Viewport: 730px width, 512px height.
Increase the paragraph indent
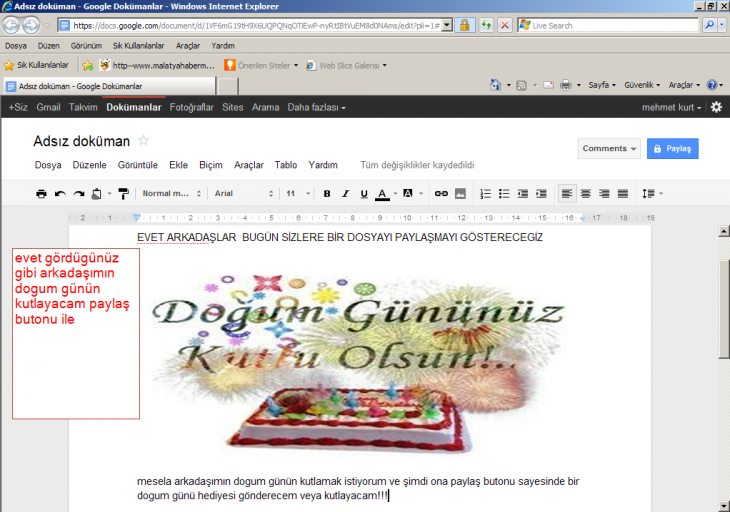pyautogui.click(x=541, y=194)
